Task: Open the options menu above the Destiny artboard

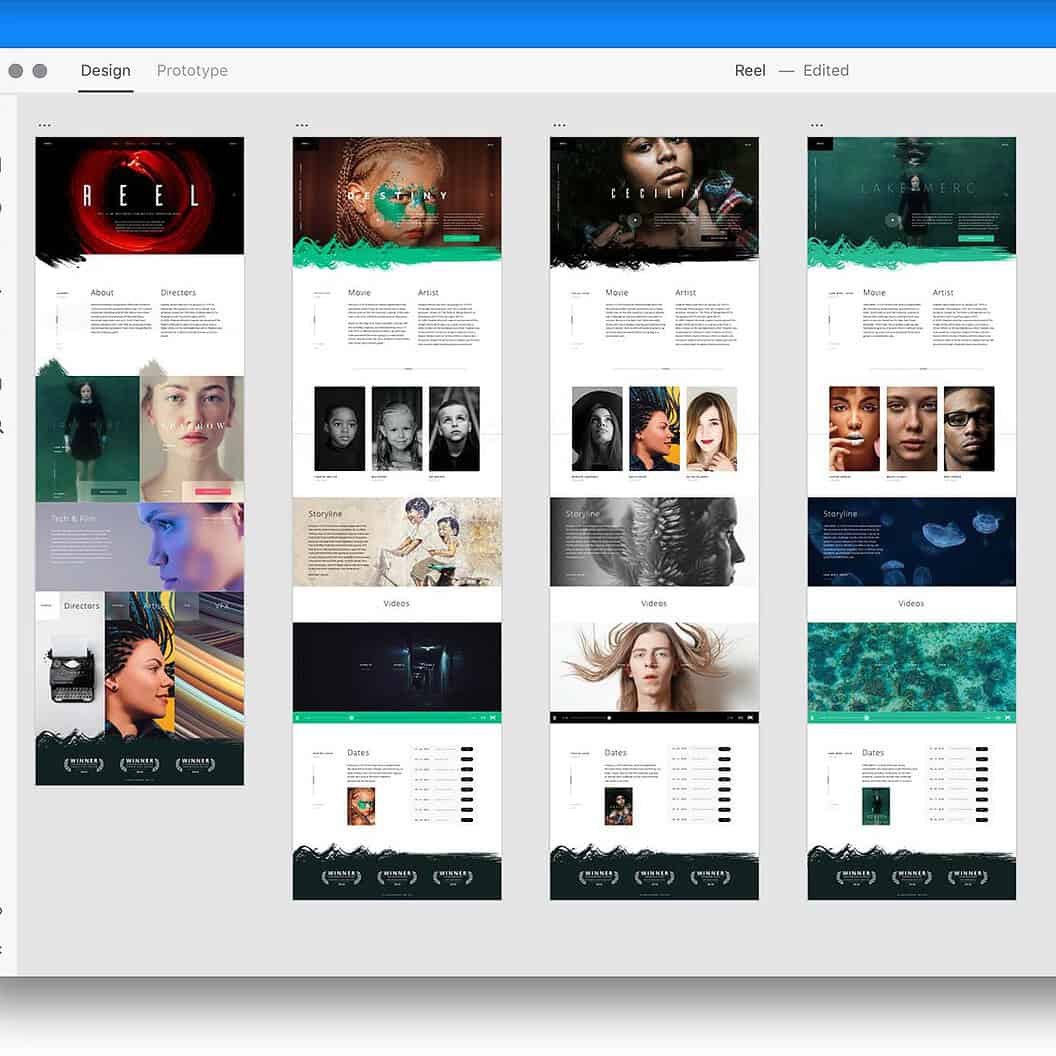Action: click(302, 124)
